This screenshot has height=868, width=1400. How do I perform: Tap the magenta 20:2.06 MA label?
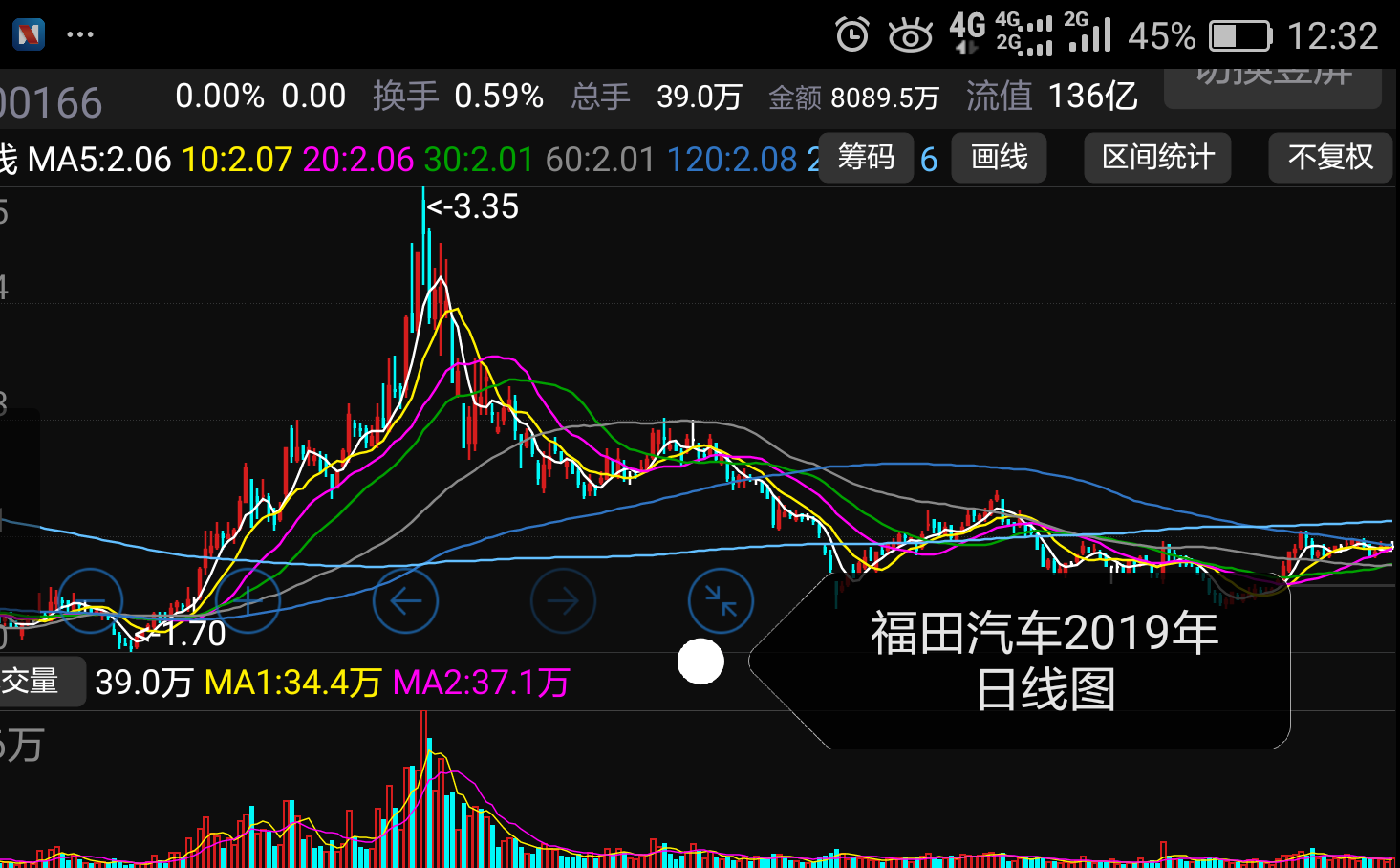(358, 159)
